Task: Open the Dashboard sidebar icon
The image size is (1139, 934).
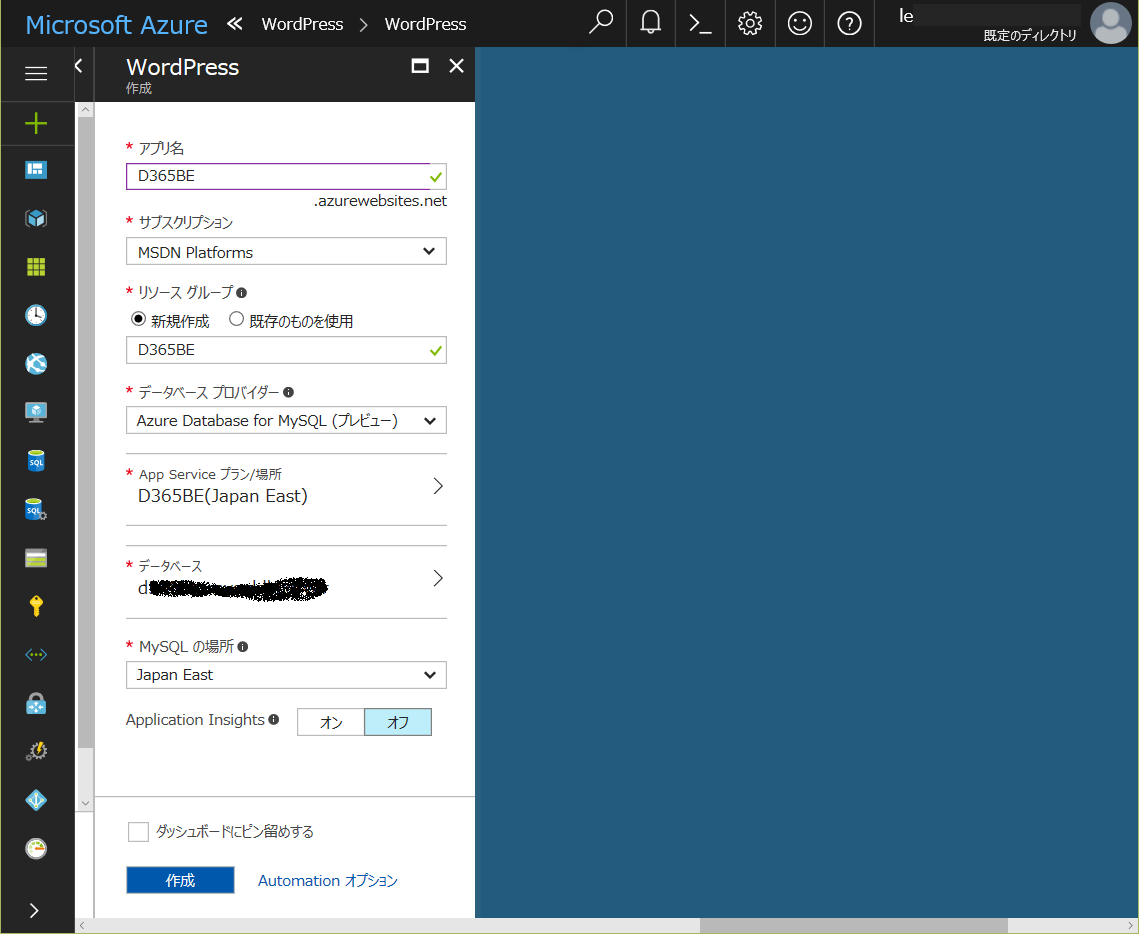Action: 36,170
